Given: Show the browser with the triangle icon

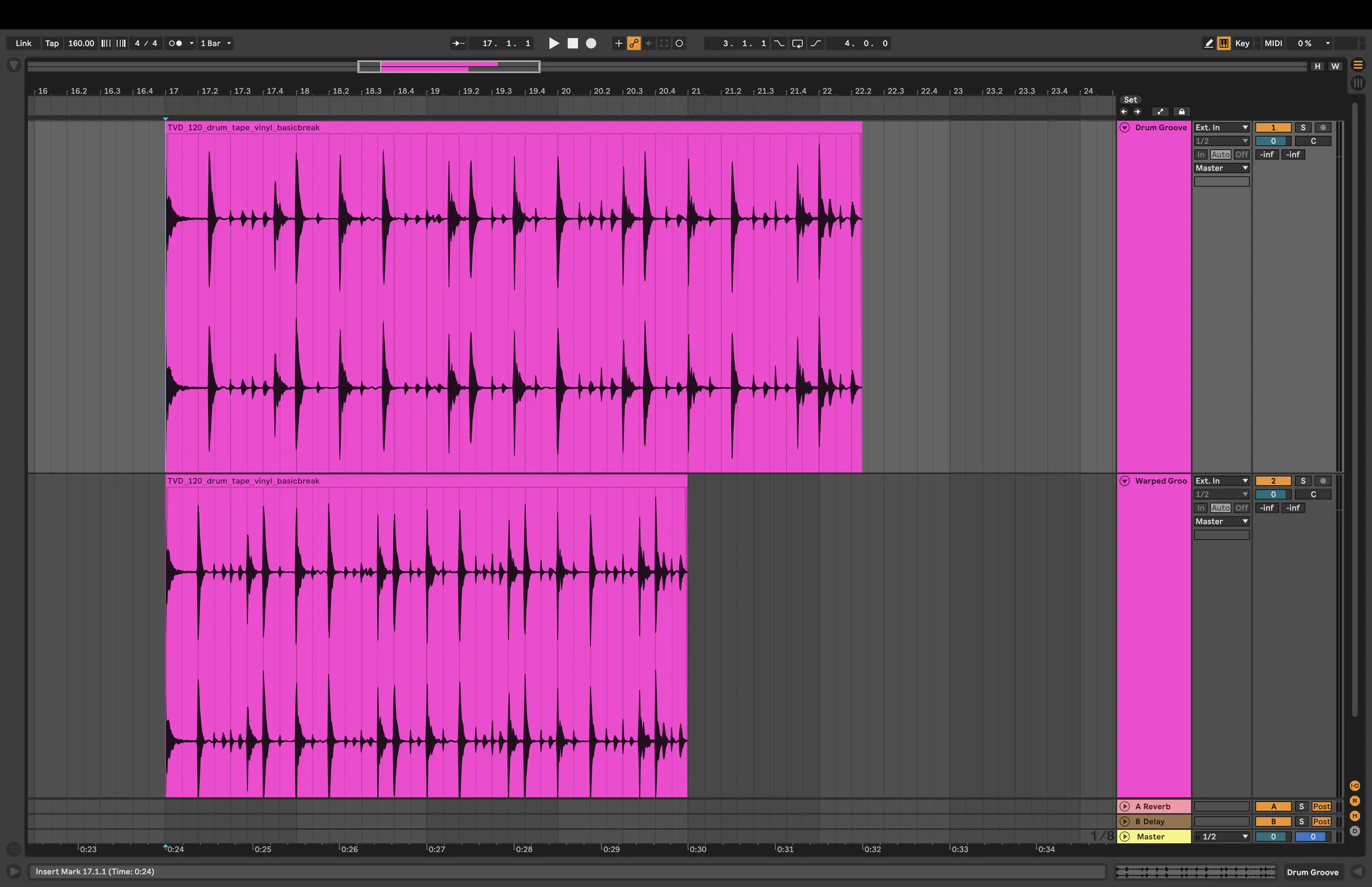Looking at the screenshot, I should click(x=14, y=65).
